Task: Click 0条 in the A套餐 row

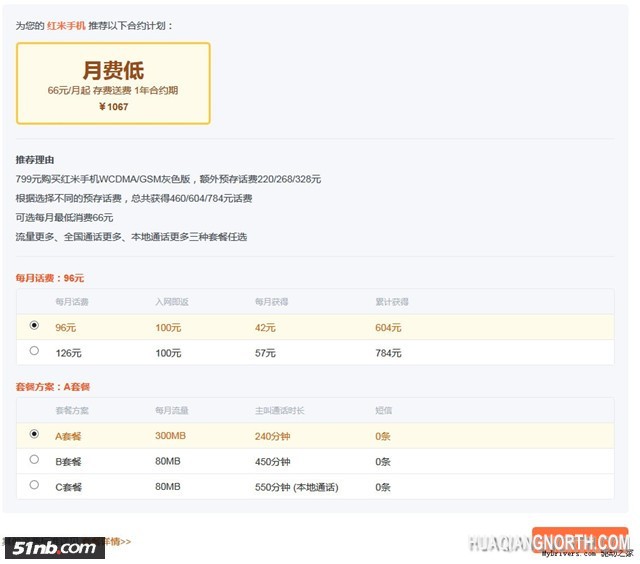Action: [x=383, y=436]
